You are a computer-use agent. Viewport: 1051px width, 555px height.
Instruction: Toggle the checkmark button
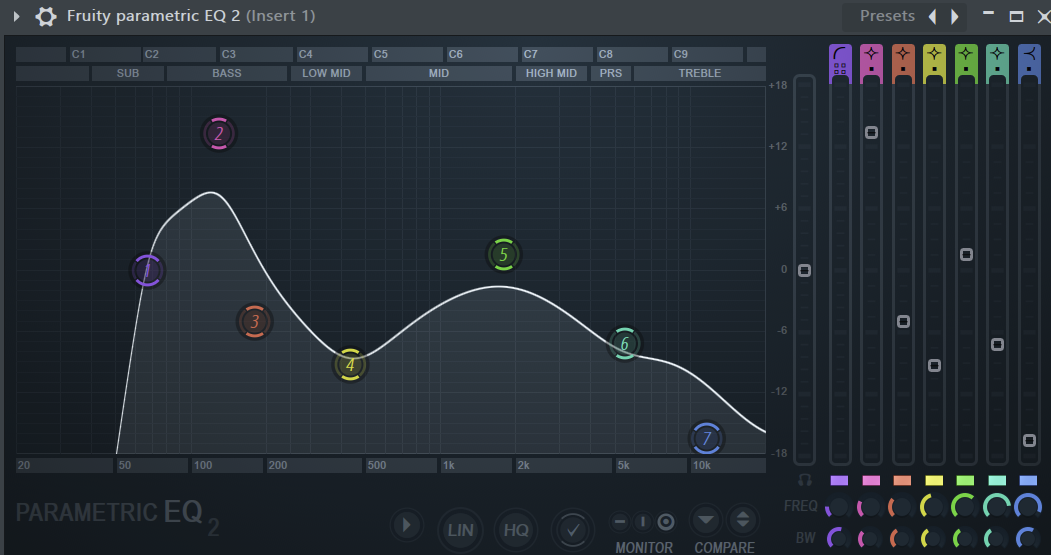click(573, 531)
